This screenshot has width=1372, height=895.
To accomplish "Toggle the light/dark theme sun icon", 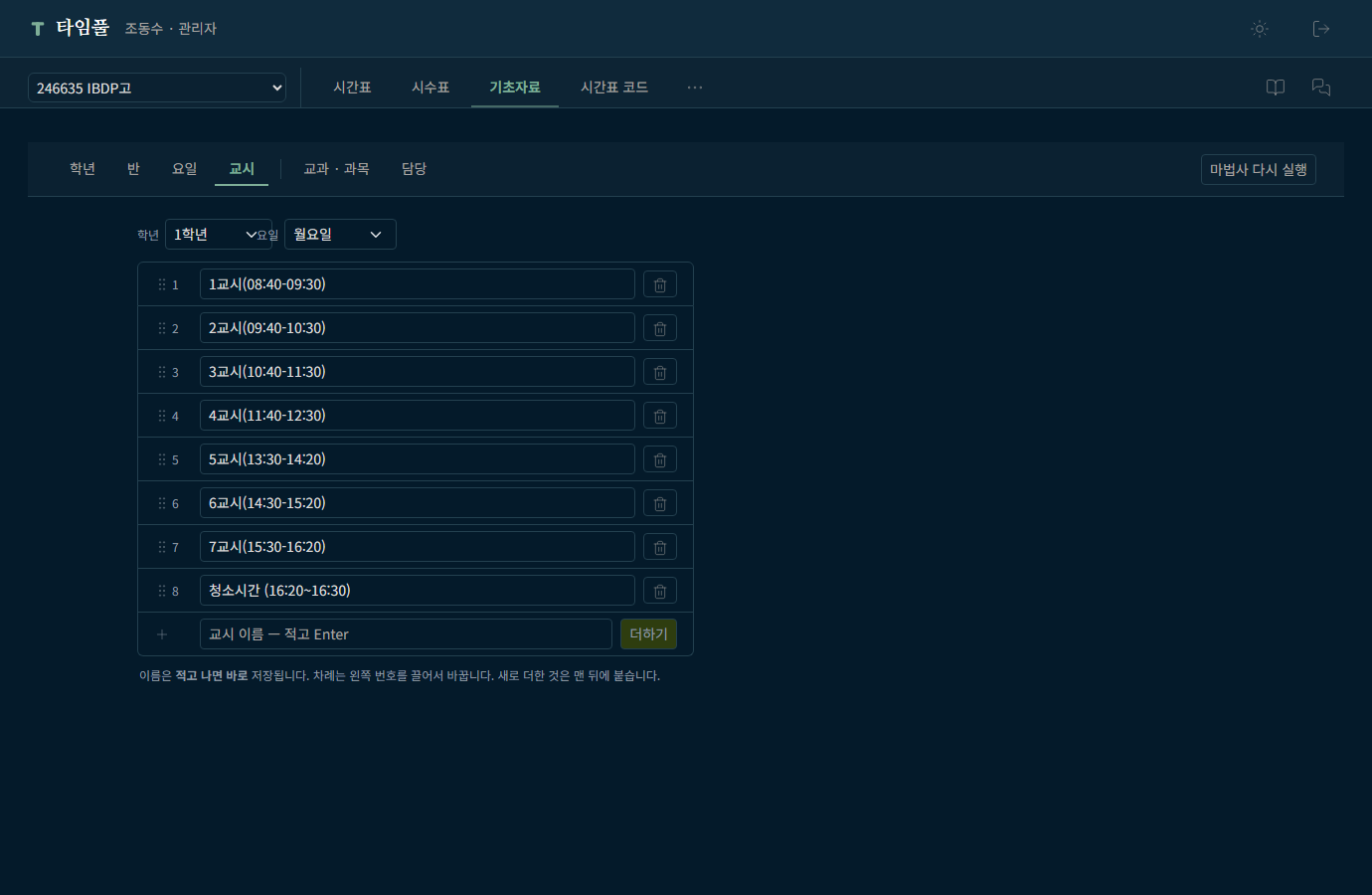I will [x=1260, y=29].
